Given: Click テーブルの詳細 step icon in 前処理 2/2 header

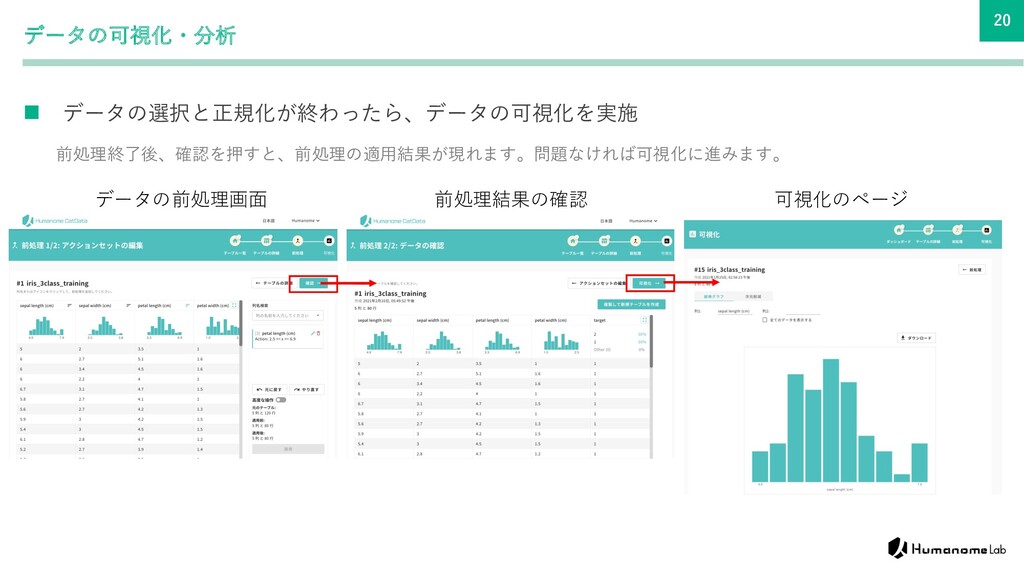Looking at the screenshot, I should pos(604,241).
